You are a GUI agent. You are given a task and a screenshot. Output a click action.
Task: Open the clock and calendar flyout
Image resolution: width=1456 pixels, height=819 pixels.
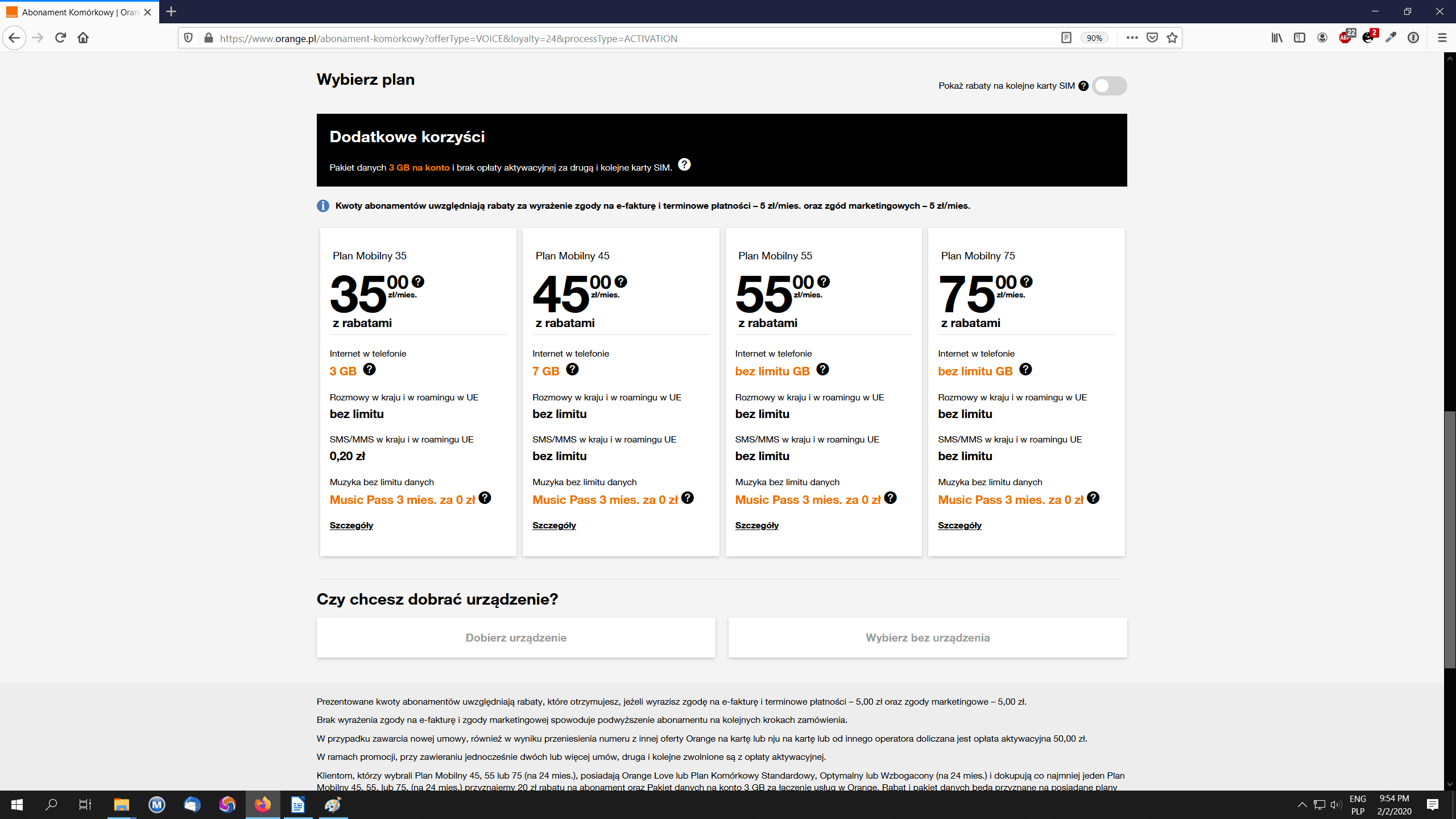coord(1394,805)
